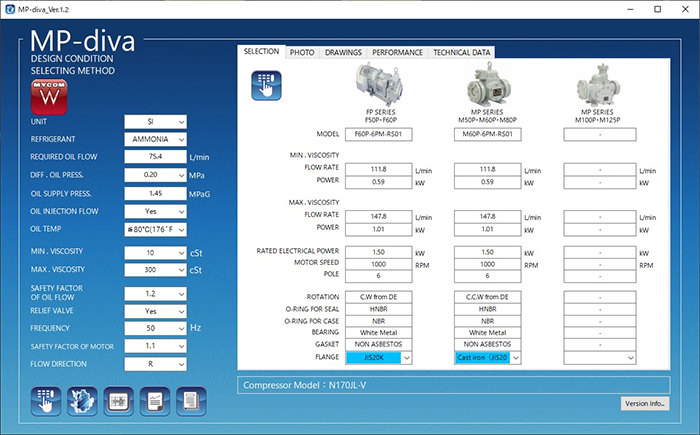Click the Compressor Model N170JL-V bar
Screen dimensions: 700x435
pos(454,385)
